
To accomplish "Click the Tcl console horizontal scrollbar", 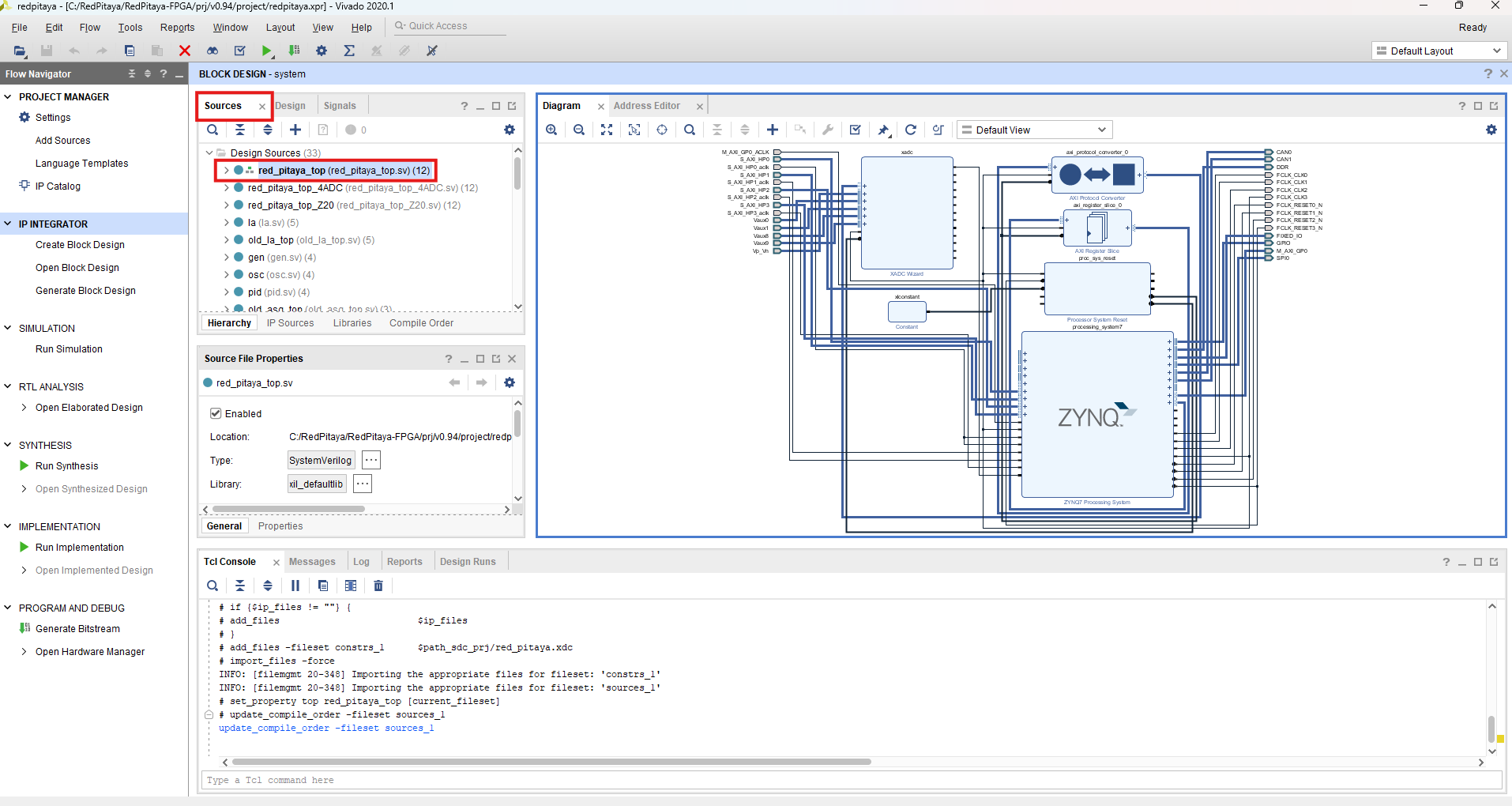I will click(x=551, y=763).
